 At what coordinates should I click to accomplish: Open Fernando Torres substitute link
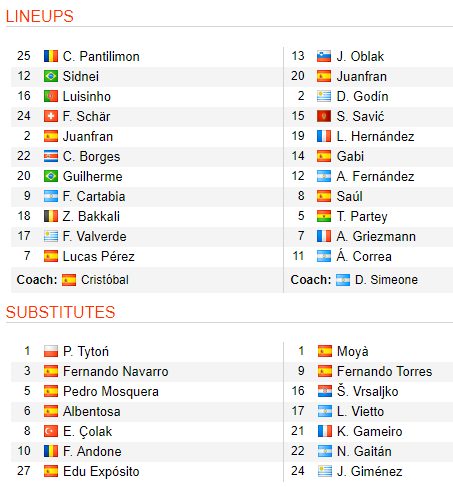(384, 371)
